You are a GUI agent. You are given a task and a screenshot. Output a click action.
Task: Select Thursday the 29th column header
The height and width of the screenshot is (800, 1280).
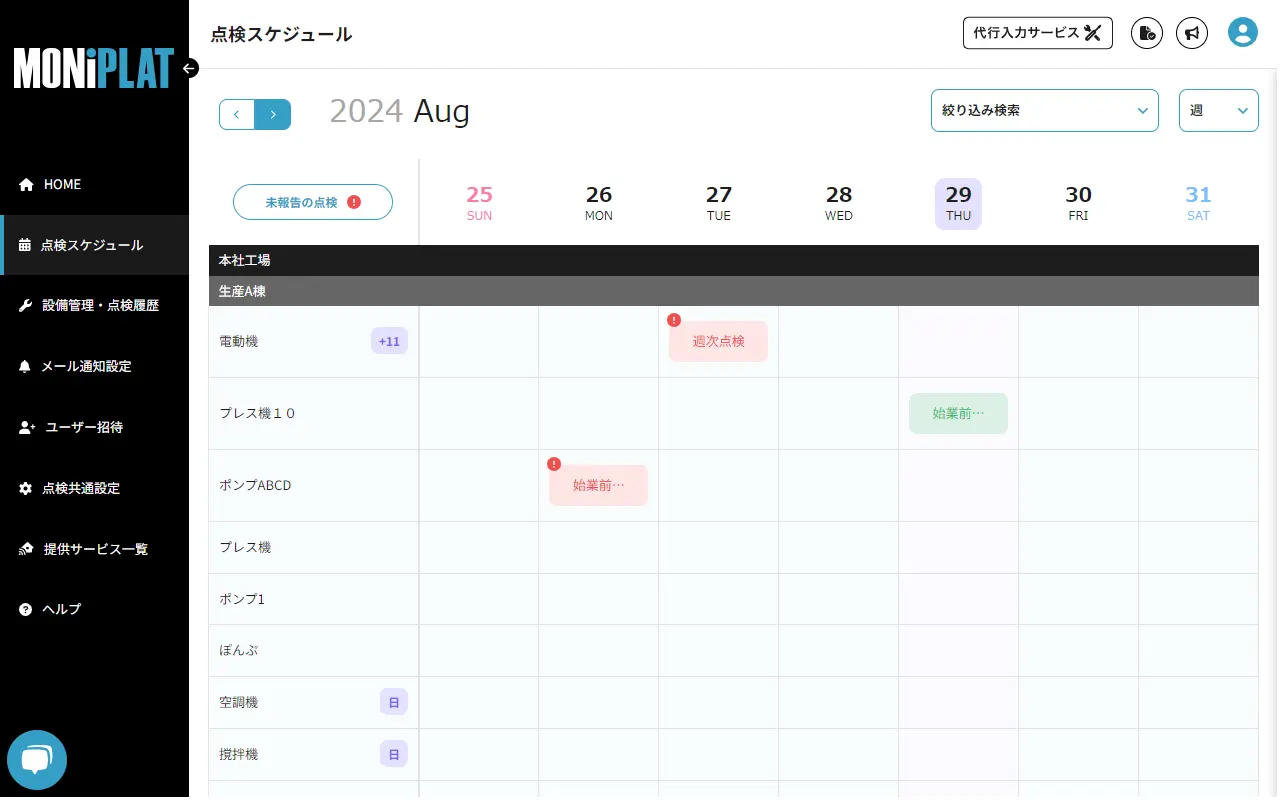pos(958,203)
